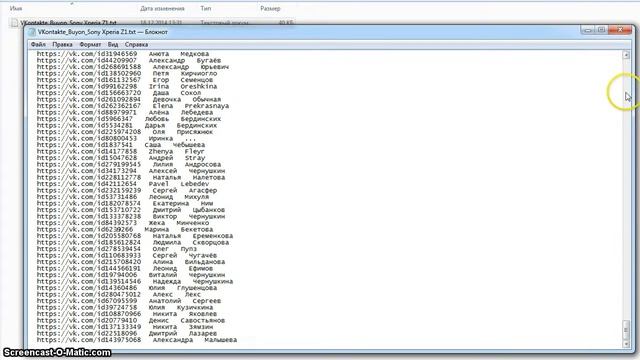Viewport: 640px width, 360px height.
Task: Sort by Тип column in Explorer
Action: (205, 9)
